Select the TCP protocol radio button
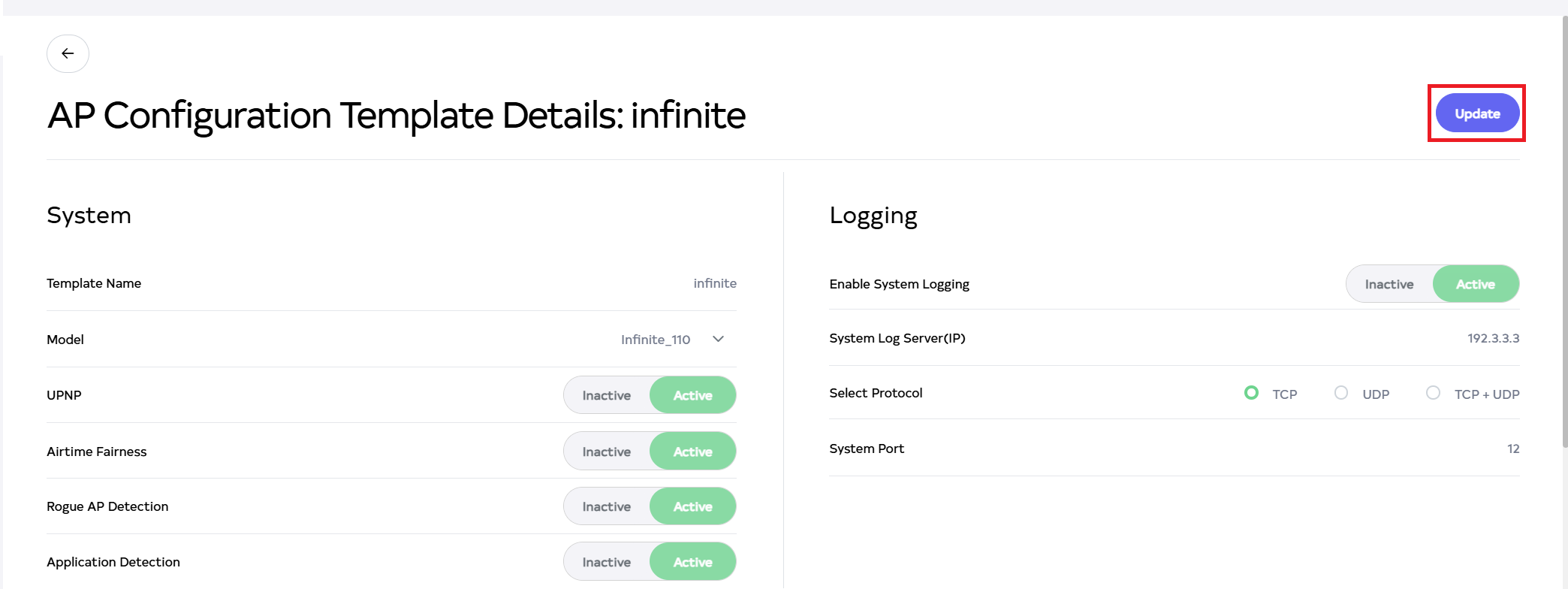 tap(1251, 393)
